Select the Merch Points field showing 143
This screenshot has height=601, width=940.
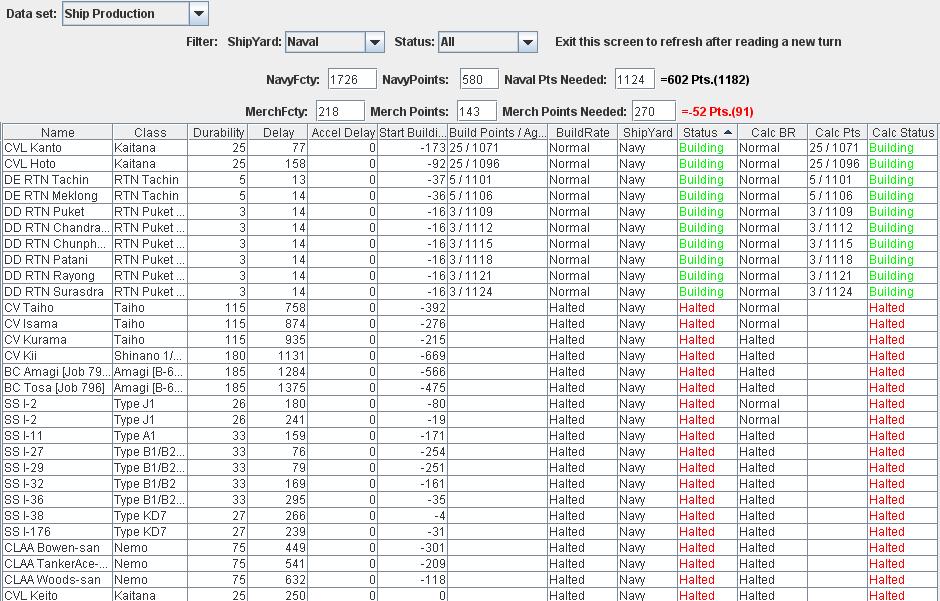[477, 111]
